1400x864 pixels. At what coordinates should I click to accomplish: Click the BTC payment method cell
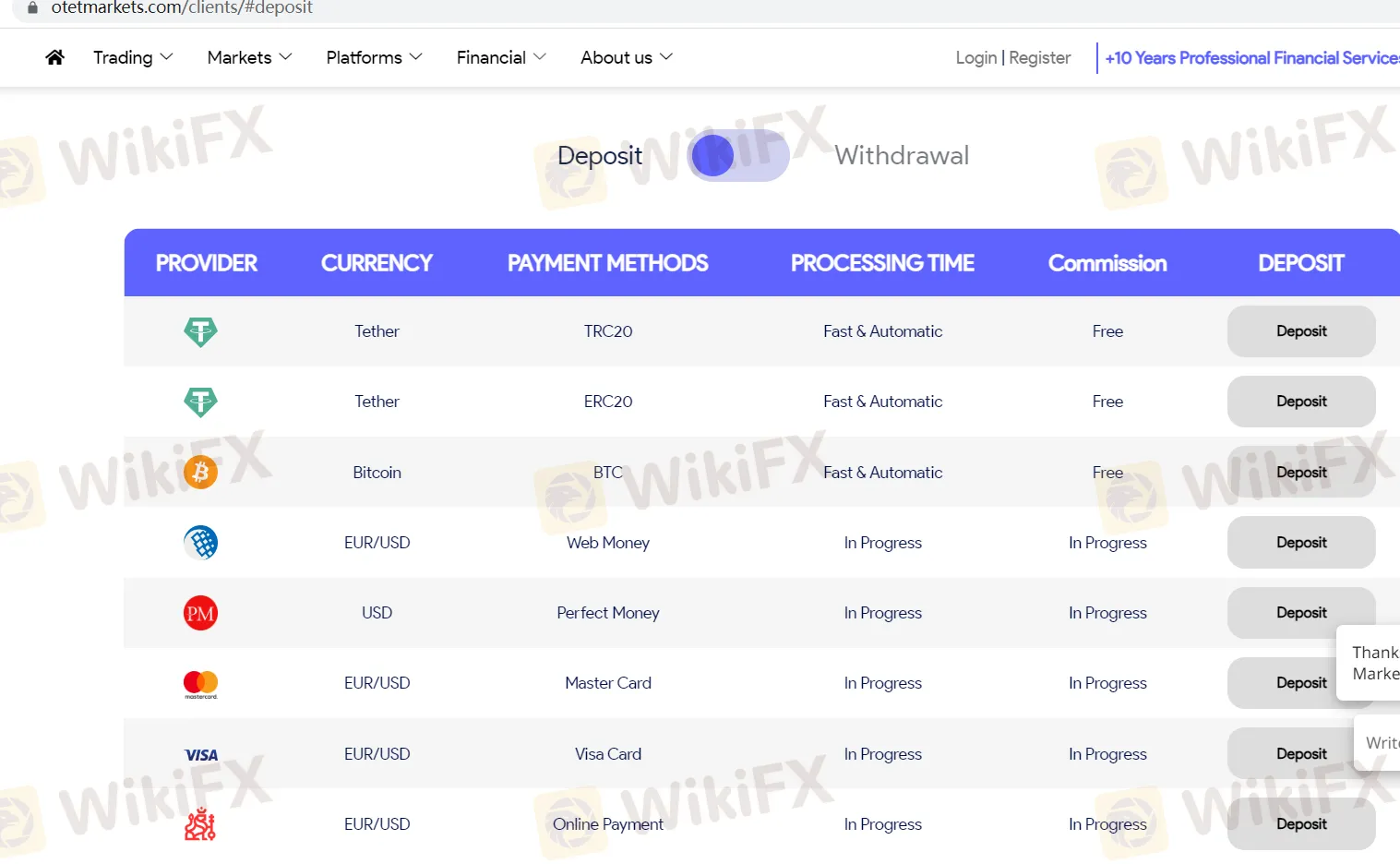(608, 473)
